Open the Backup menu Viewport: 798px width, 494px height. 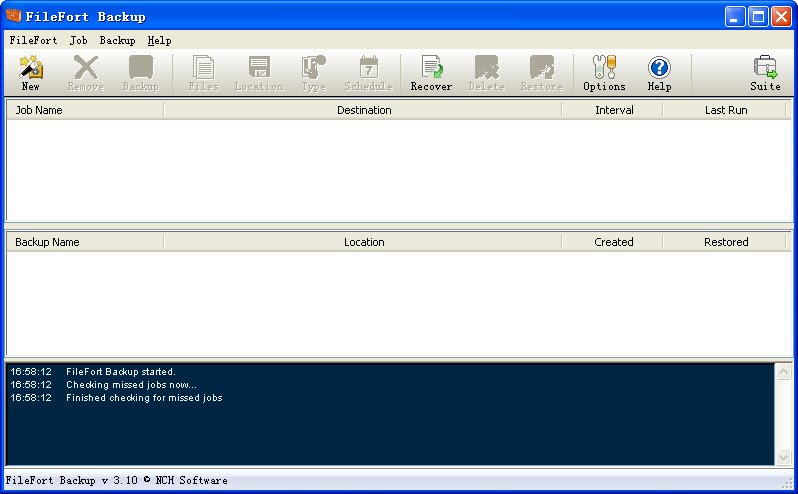click(117, 41)
